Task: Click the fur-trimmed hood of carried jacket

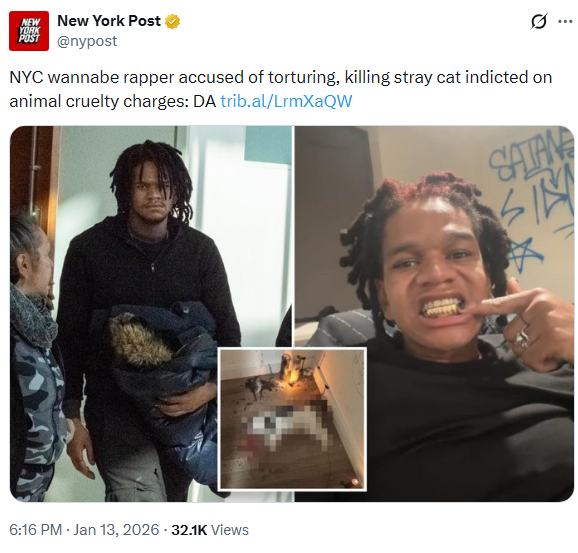Action: tap(139, 341)
